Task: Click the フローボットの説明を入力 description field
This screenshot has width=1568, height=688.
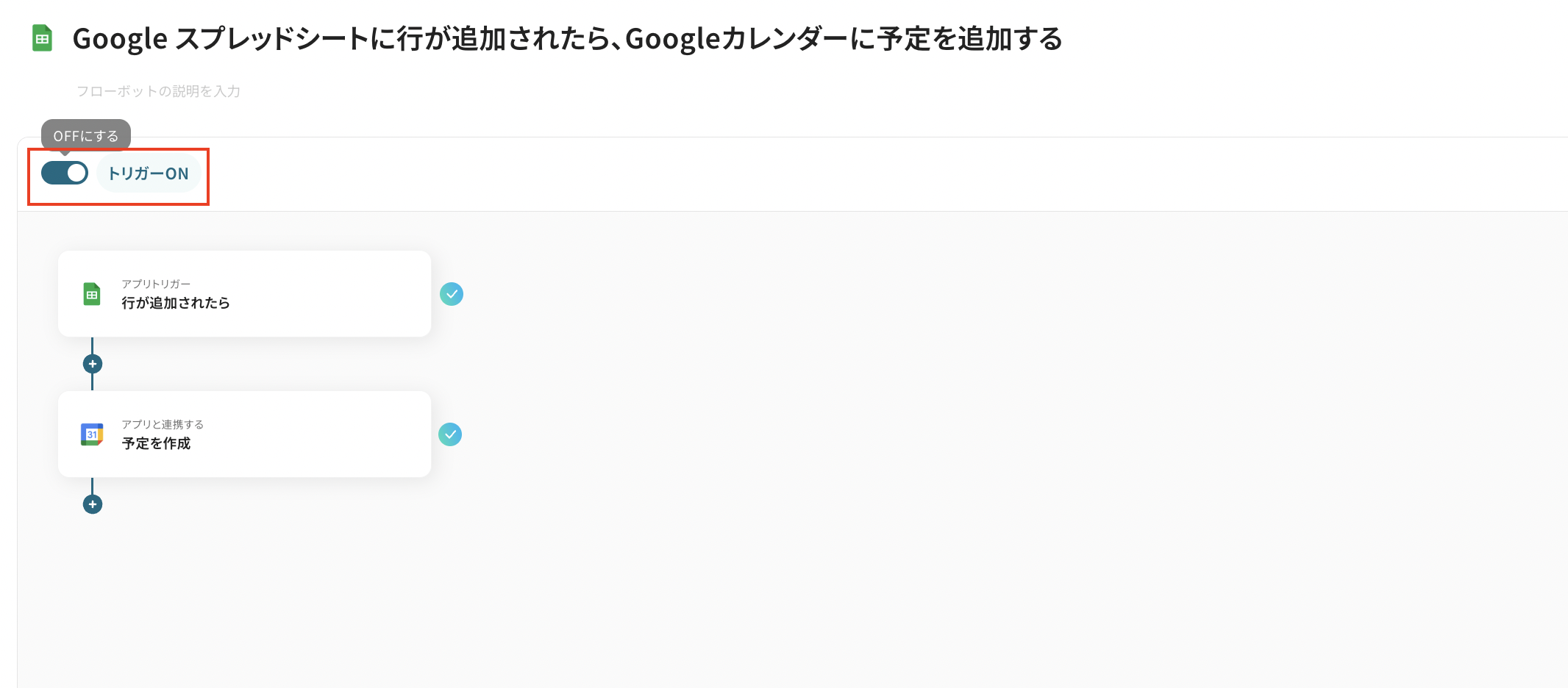Action: pyautogui.click(x=159, y=91)
